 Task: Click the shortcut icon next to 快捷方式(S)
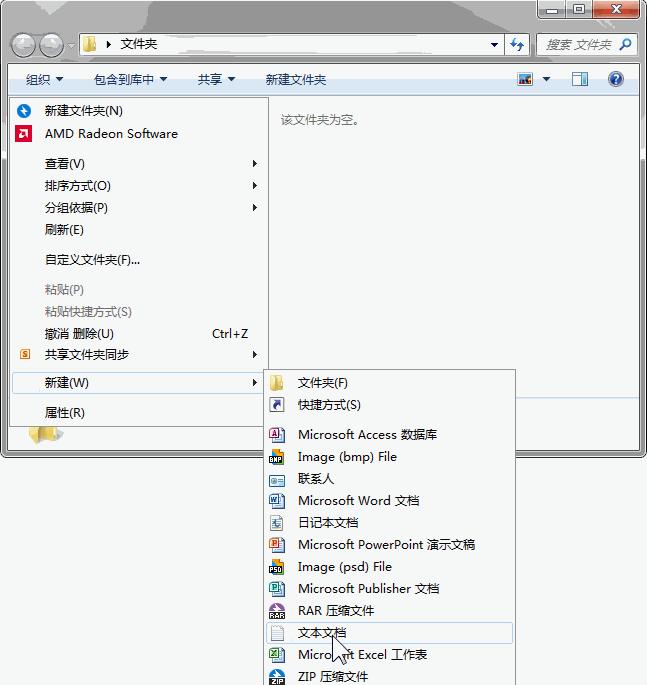click(277, 405)
